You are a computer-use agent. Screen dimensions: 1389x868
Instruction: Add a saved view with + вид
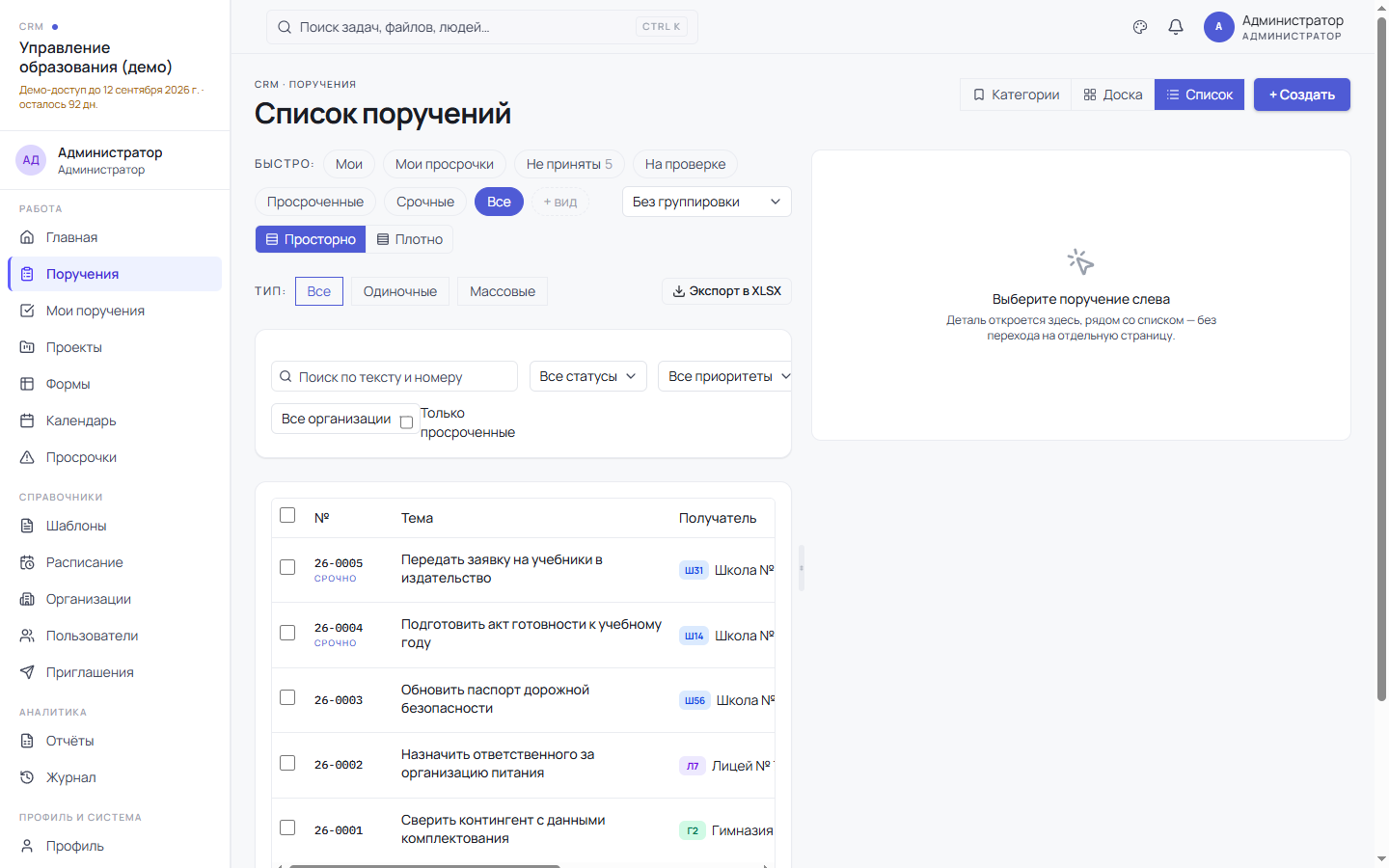pyautogui.click(x=560, y=202)
